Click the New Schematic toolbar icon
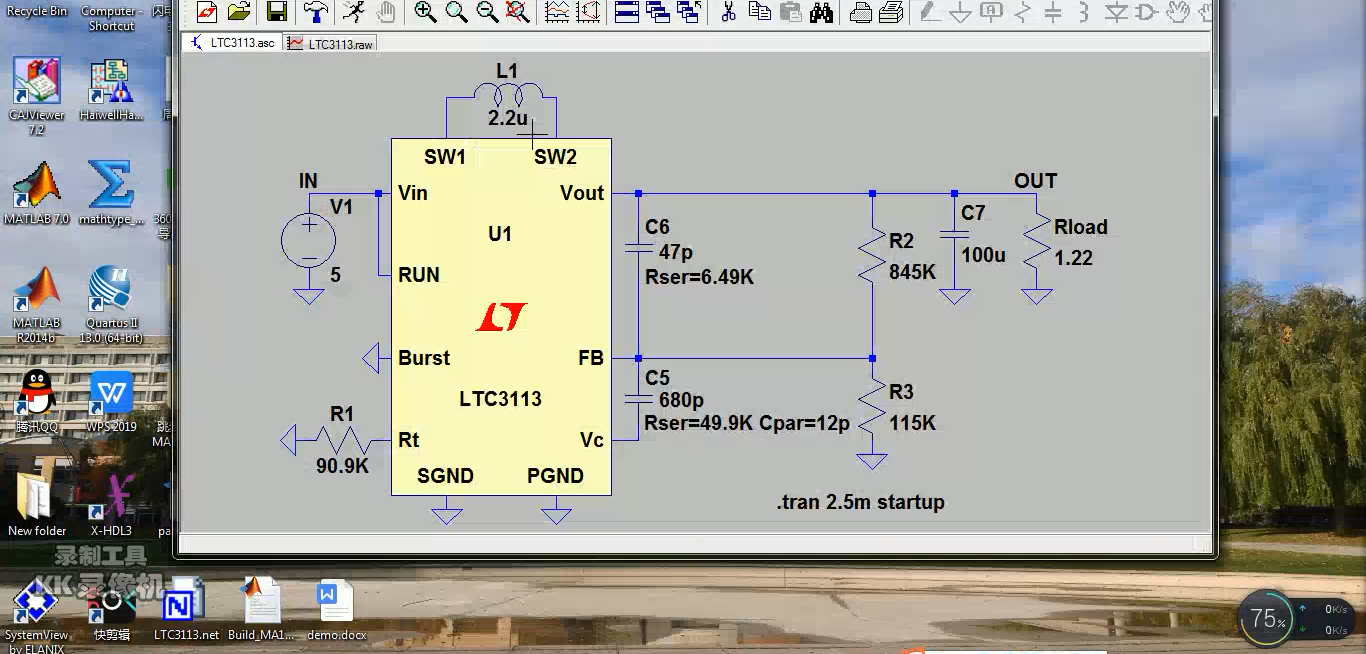Image resolution: width=1366 pixels, height=654 pixels. coord(207,12)
